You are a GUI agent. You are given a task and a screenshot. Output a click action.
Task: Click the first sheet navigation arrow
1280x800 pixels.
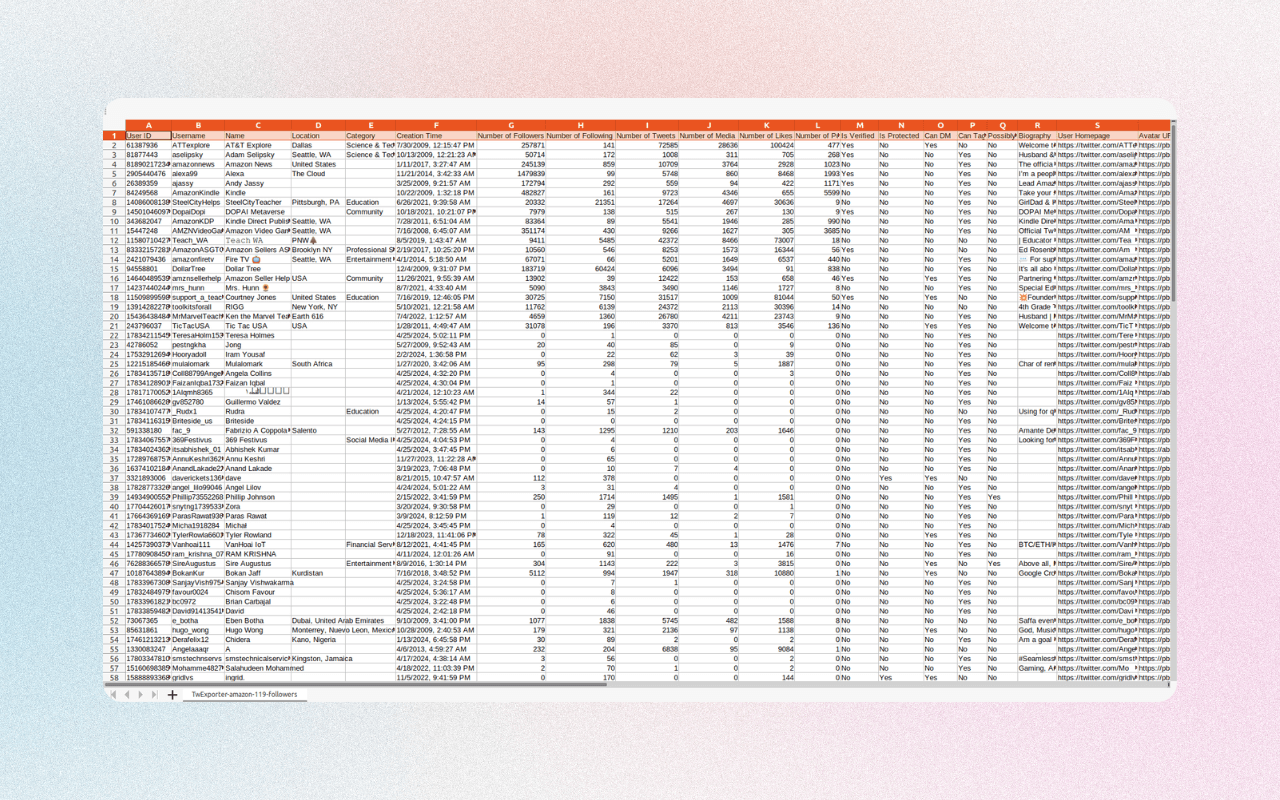[113, 694]
